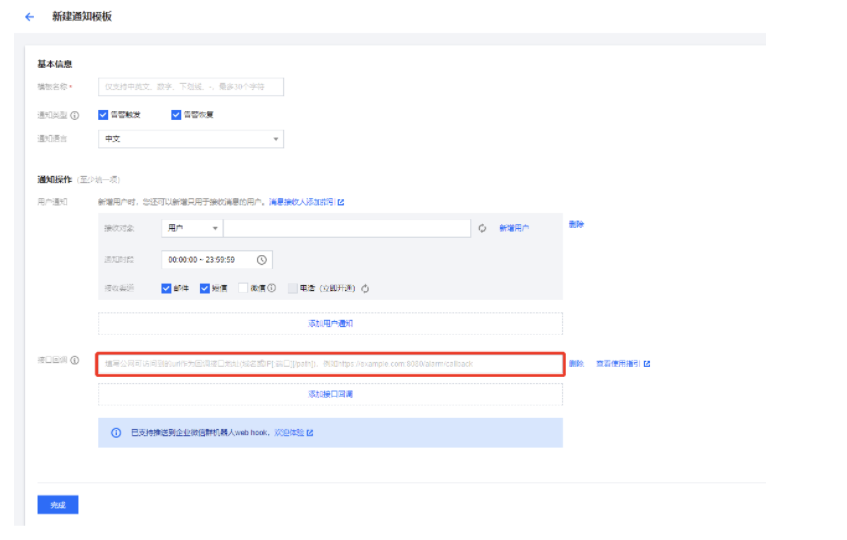Open the notification language dropdown
Image resolution: width=847 pixels, height=540 pixels.
(x=190, y=139)
